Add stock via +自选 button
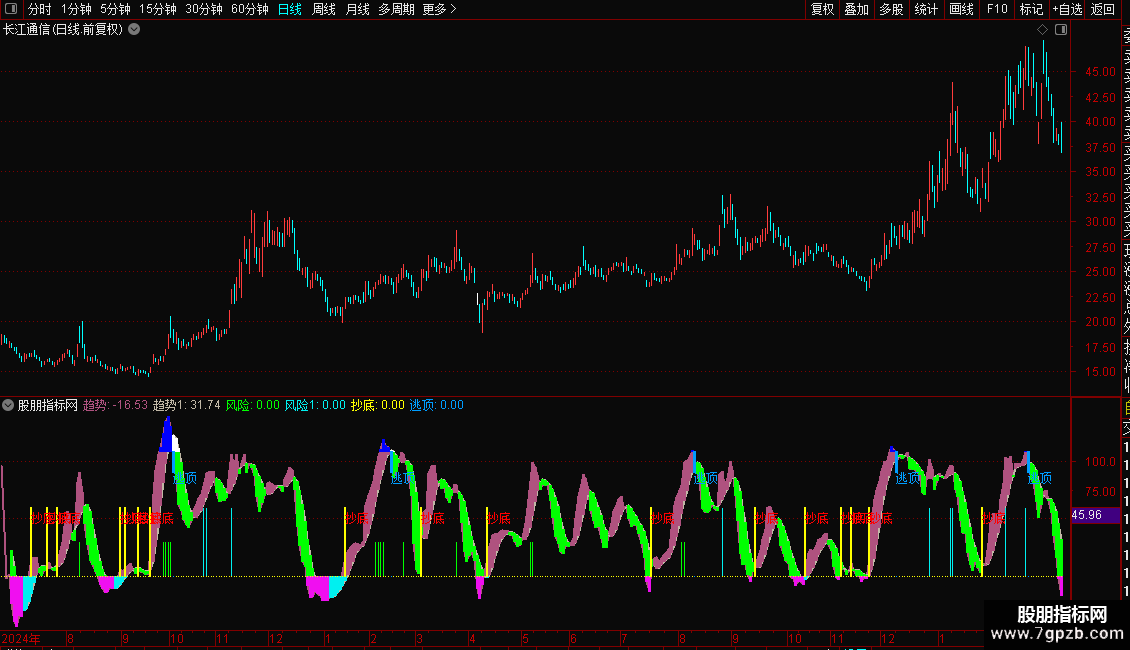 tap(1067, 9)
